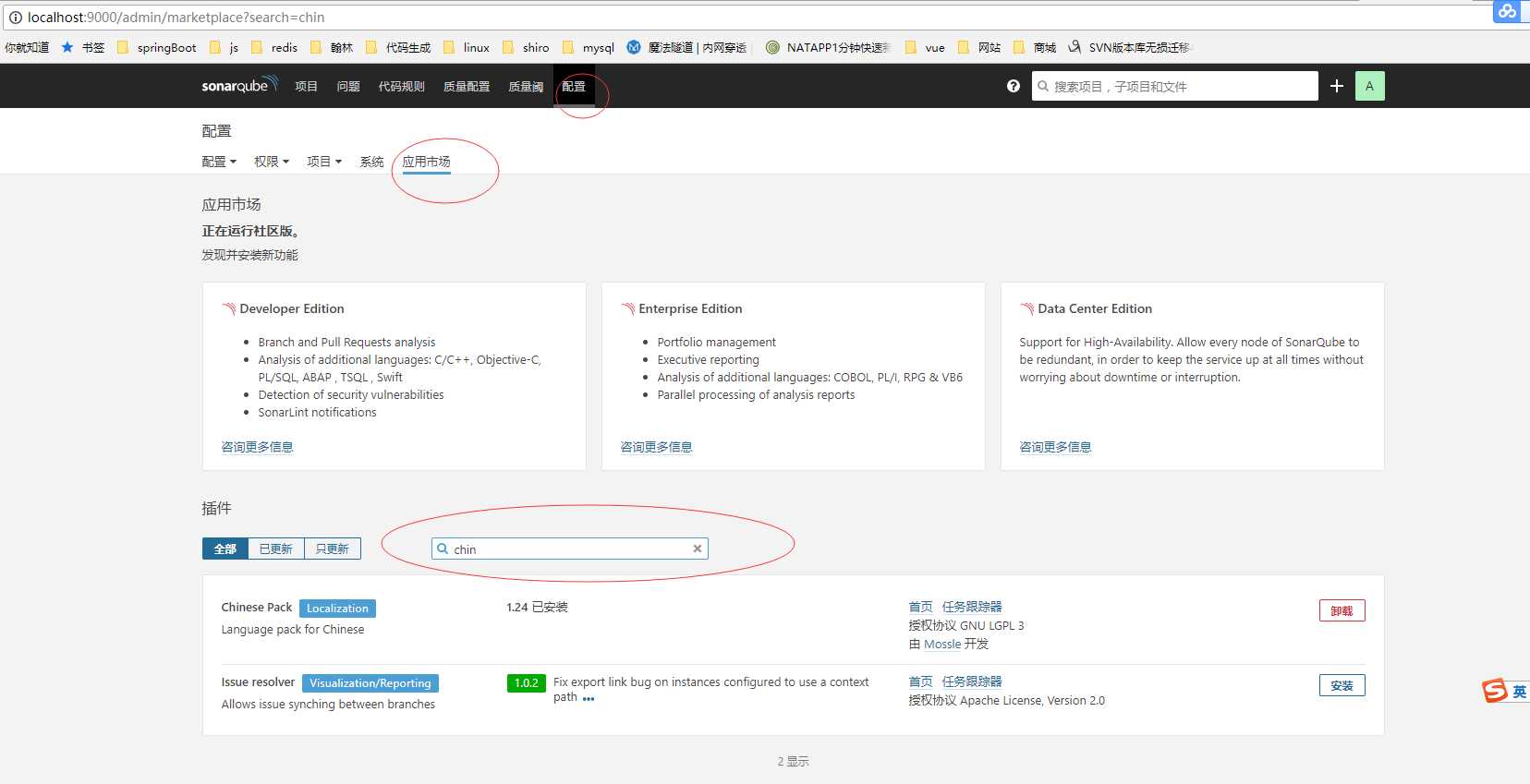Screen dimensions: 1530x784
Task: Click the Visualization/Reporting category tag
Action: click(x=370, y=683)
